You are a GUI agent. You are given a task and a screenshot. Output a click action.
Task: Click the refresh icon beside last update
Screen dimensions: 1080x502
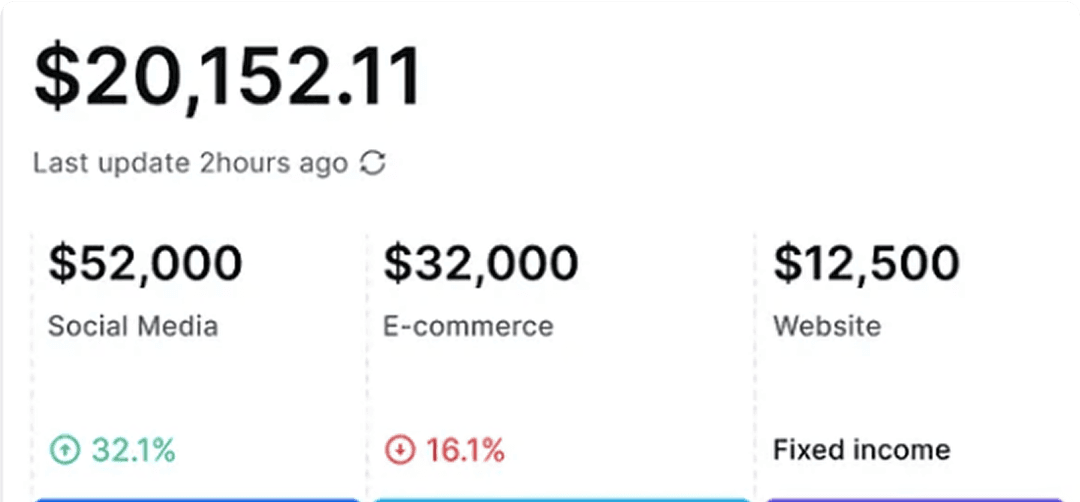tap(373, 163)
